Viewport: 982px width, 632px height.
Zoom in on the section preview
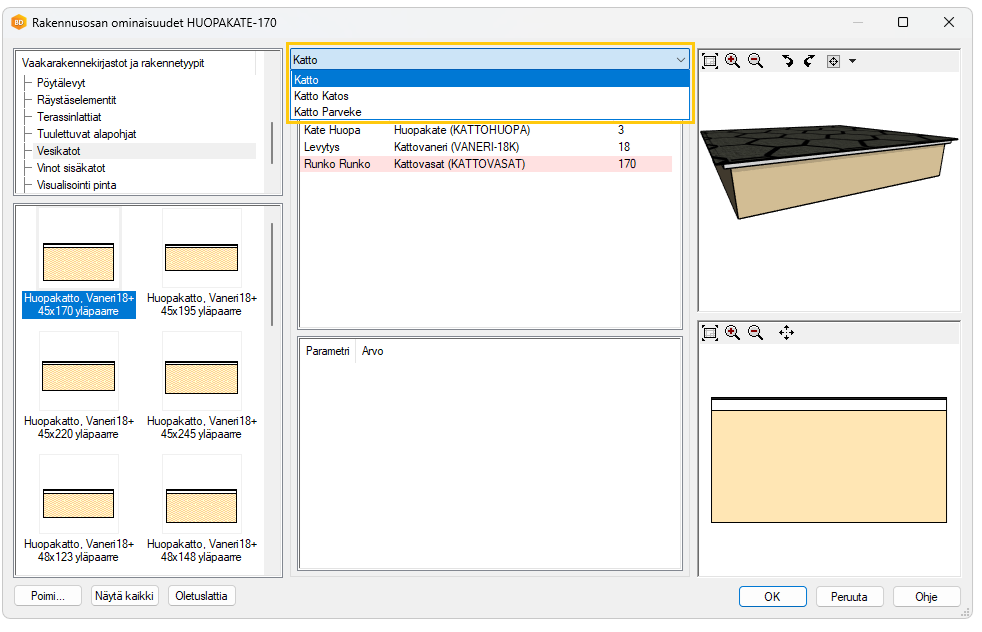click(732, 333)
